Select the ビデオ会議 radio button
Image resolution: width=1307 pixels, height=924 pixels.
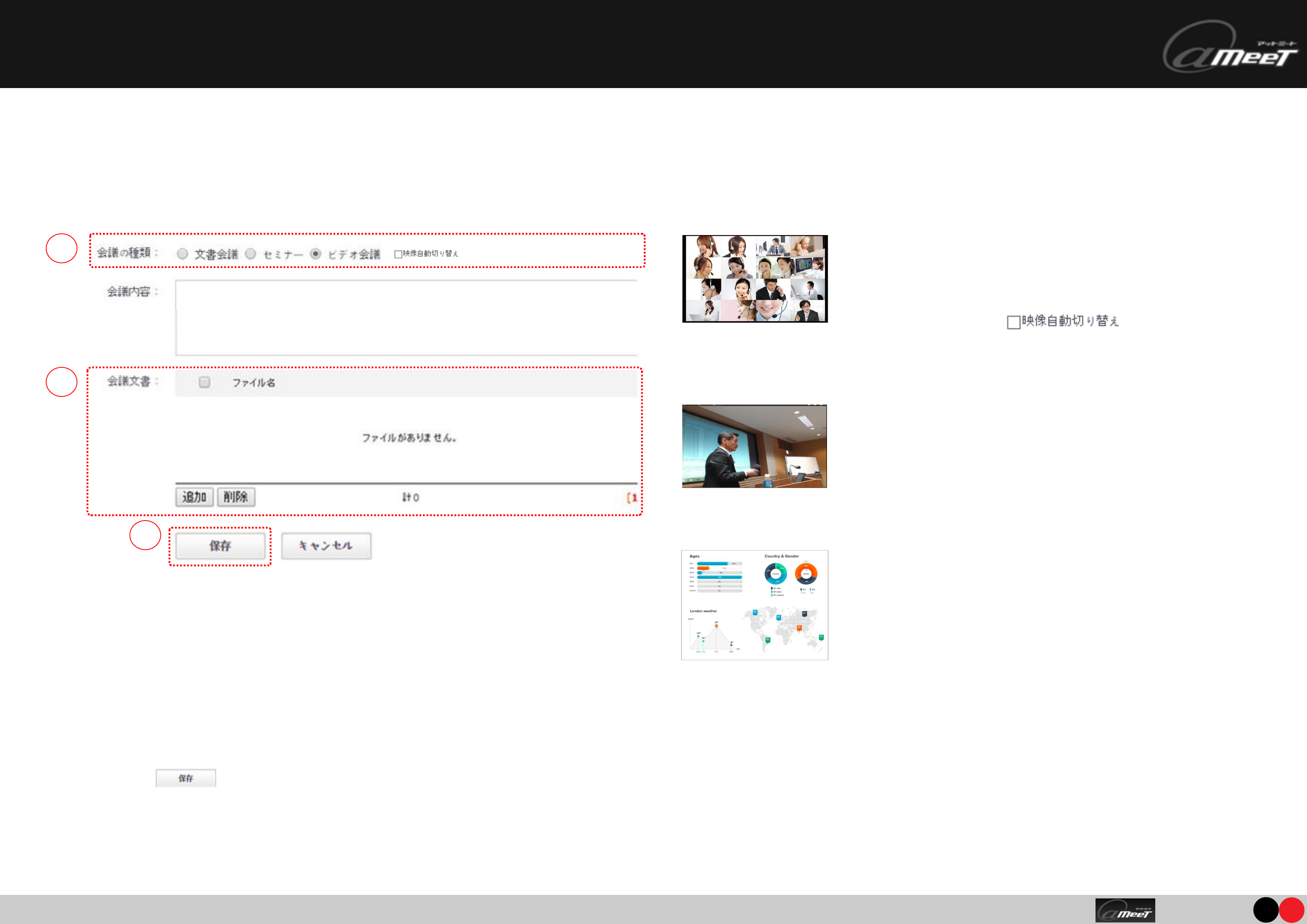[315, 254]
